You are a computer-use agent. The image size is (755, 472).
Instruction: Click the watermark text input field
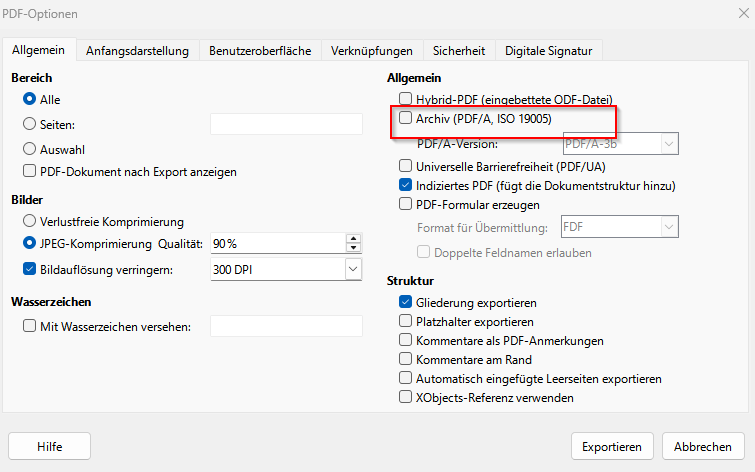coord(286,326)
